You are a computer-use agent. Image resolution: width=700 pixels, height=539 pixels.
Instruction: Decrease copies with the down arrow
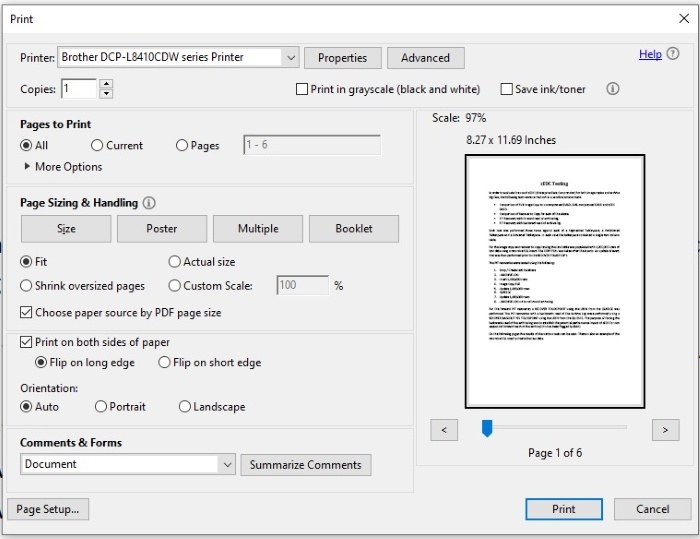(106, 94)
